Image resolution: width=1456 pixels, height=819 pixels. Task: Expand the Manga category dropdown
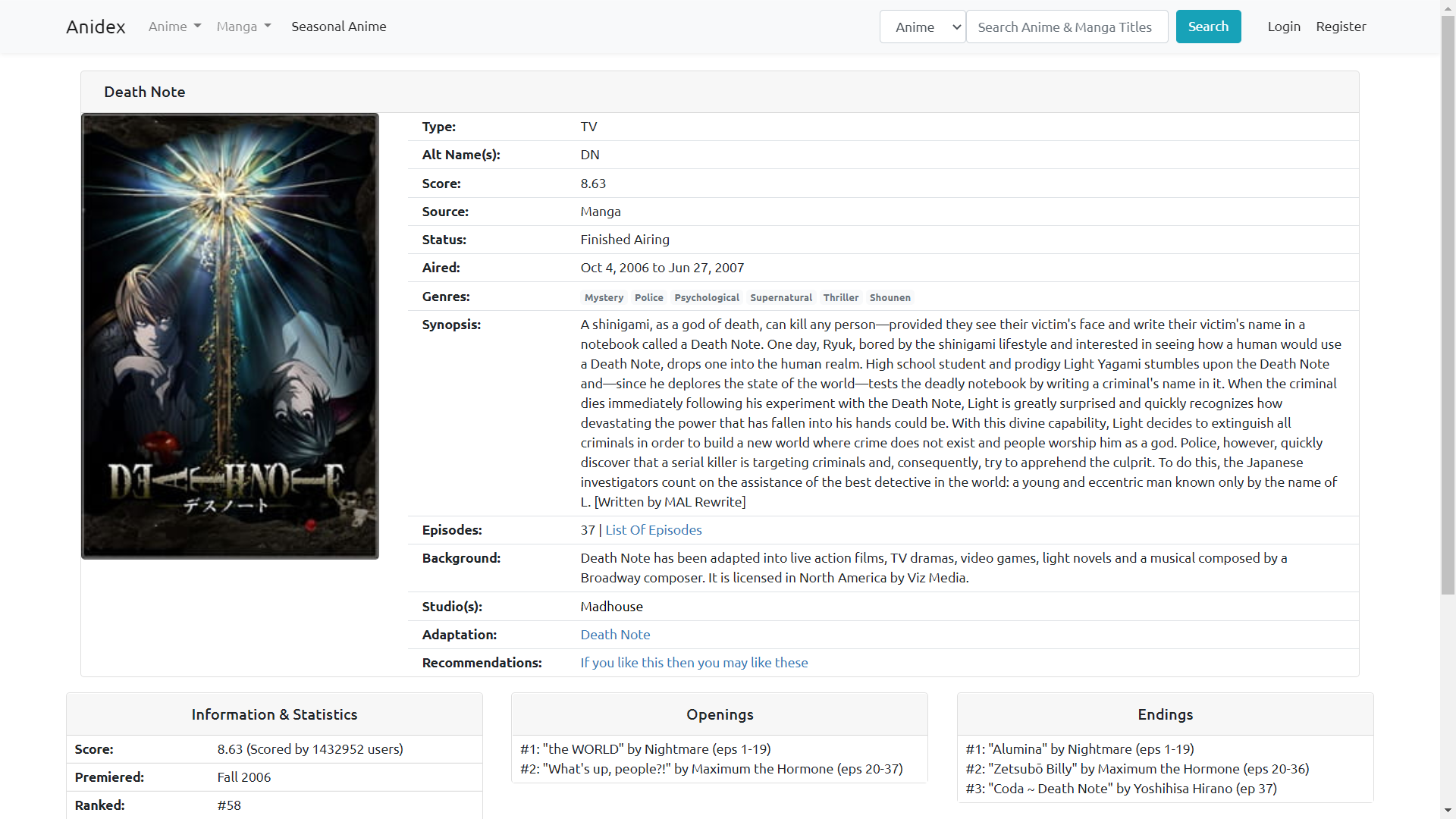243,27
